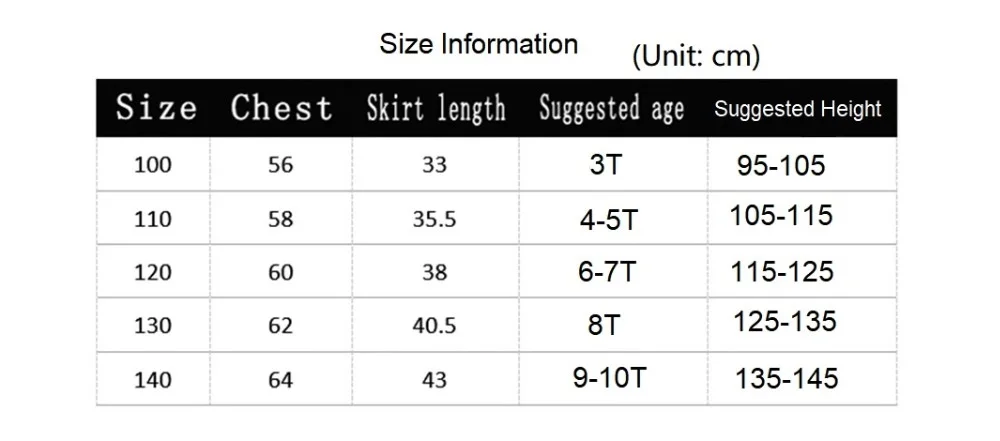Click the size 120 cell
The image size is (1000, 441).
[153, 273]
